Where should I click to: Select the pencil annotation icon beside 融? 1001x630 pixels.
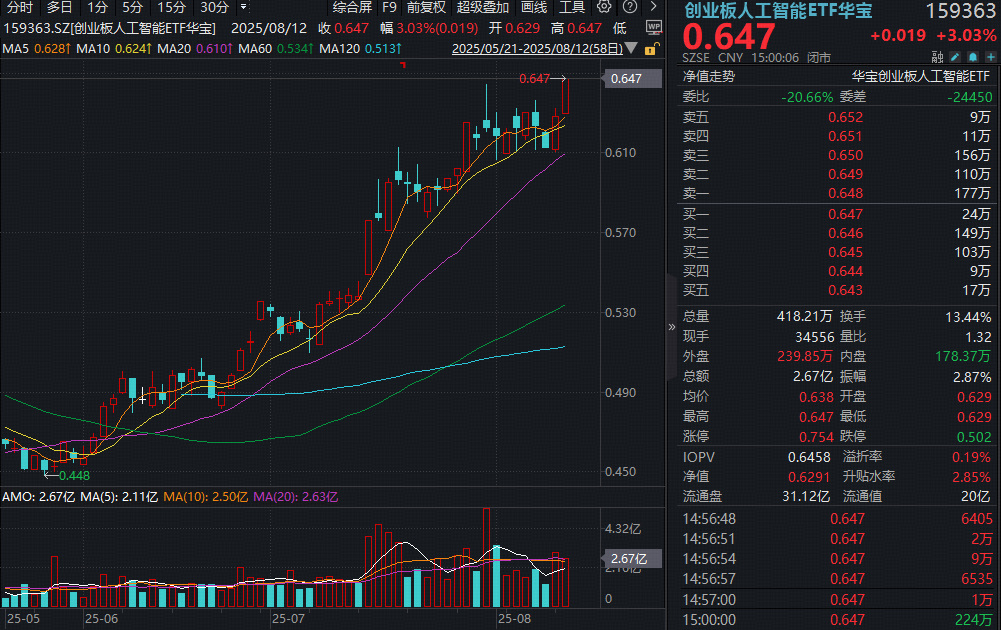(955, 57)
